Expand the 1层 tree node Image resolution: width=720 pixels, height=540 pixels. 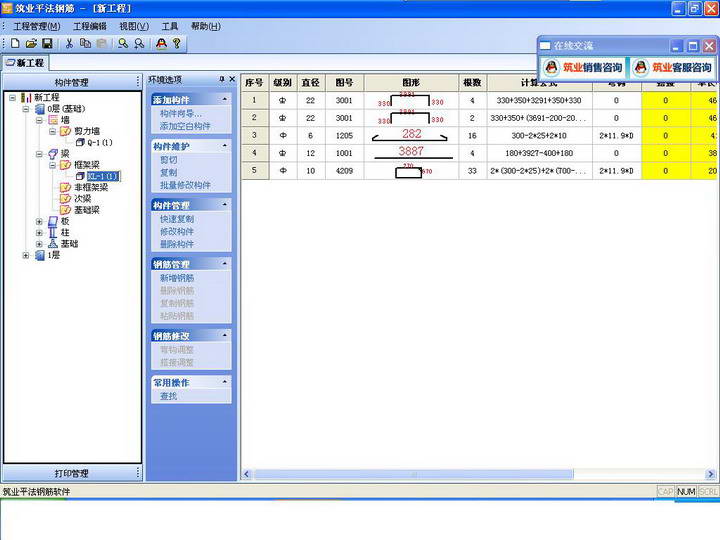click(26, 255)
